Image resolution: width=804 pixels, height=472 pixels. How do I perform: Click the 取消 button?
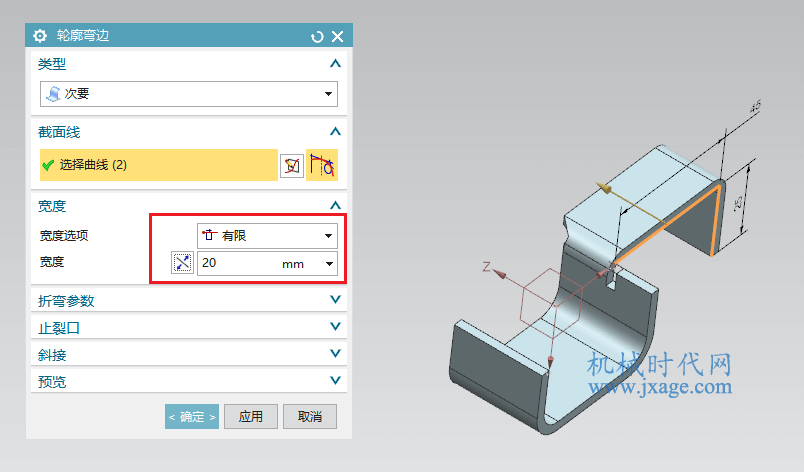[310, 417]
